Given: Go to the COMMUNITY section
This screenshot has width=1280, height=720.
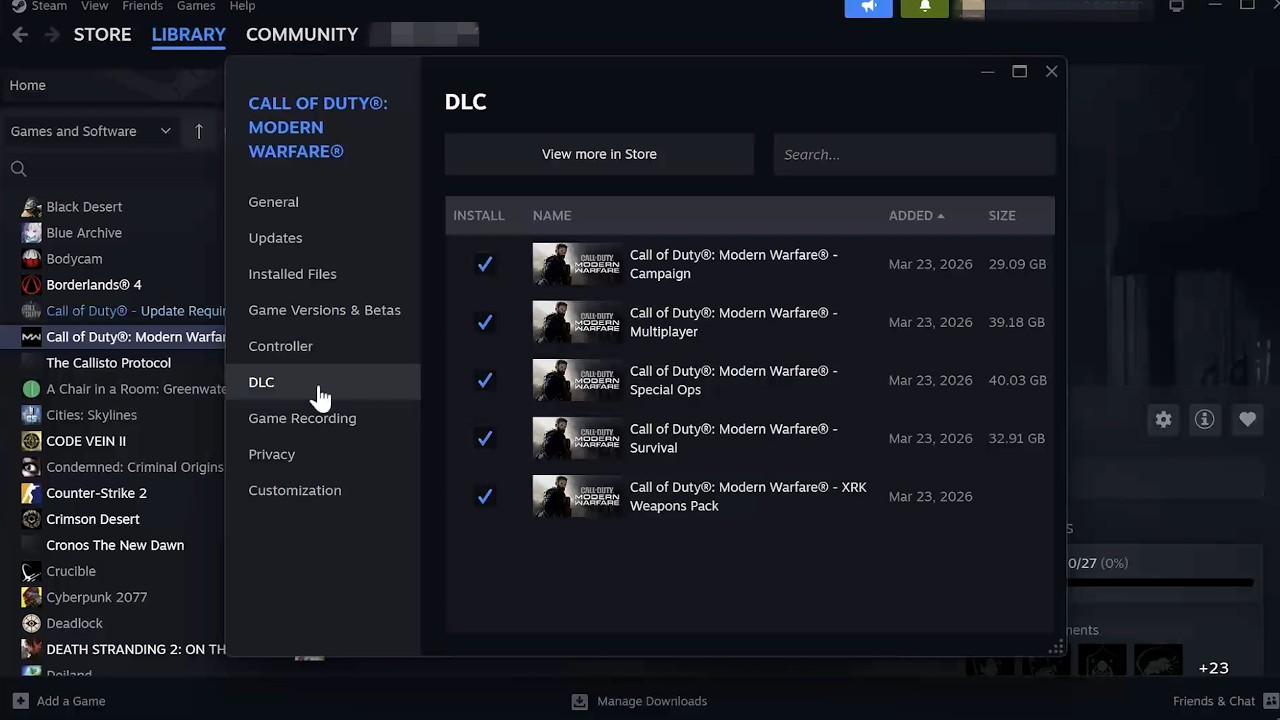Looking at the screenshot, I should (302, 34).
